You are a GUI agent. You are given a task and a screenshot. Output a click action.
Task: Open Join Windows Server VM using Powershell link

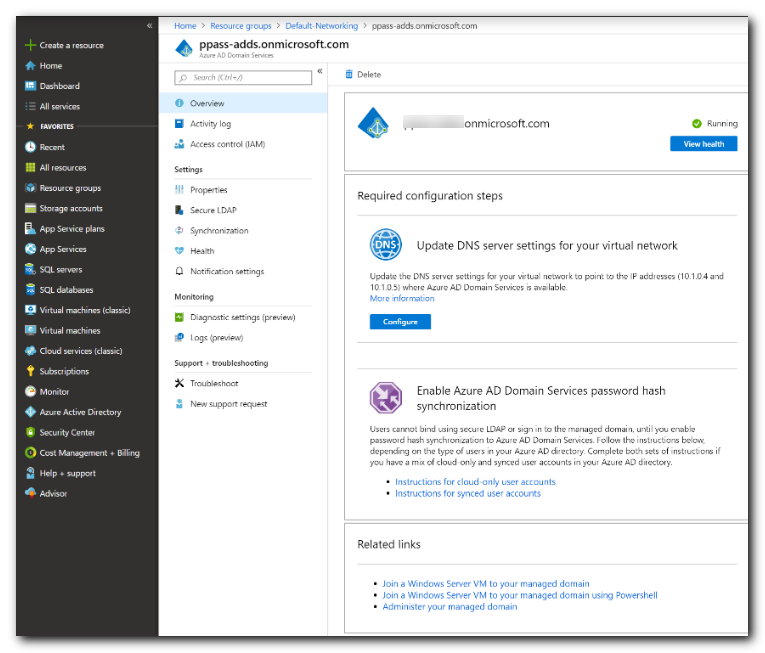tap(520, 595)
